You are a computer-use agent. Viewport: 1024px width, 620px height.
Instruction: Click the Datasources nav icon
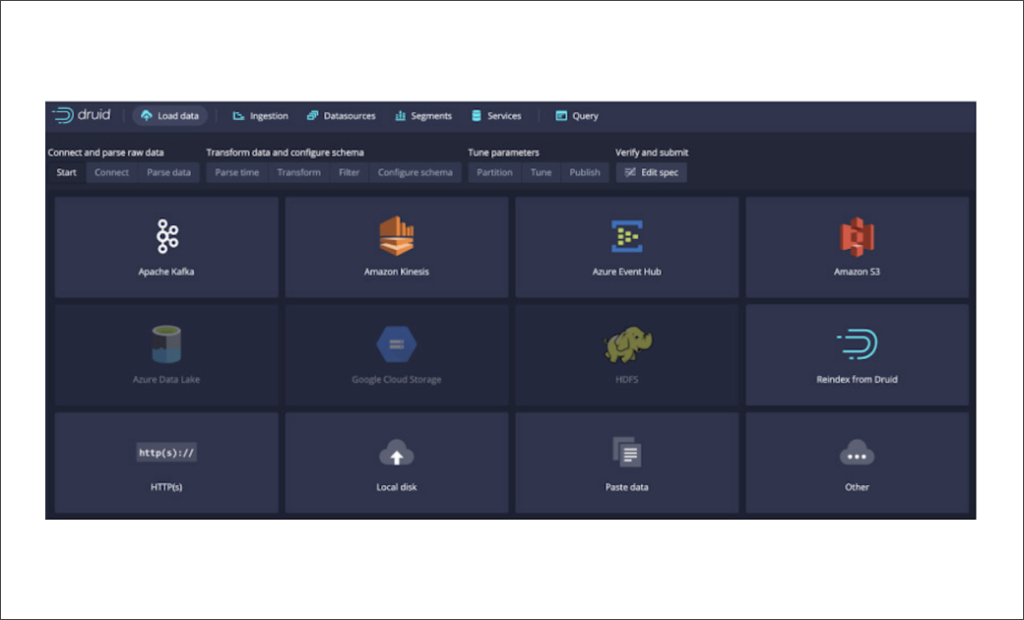[x=312, y=116]
